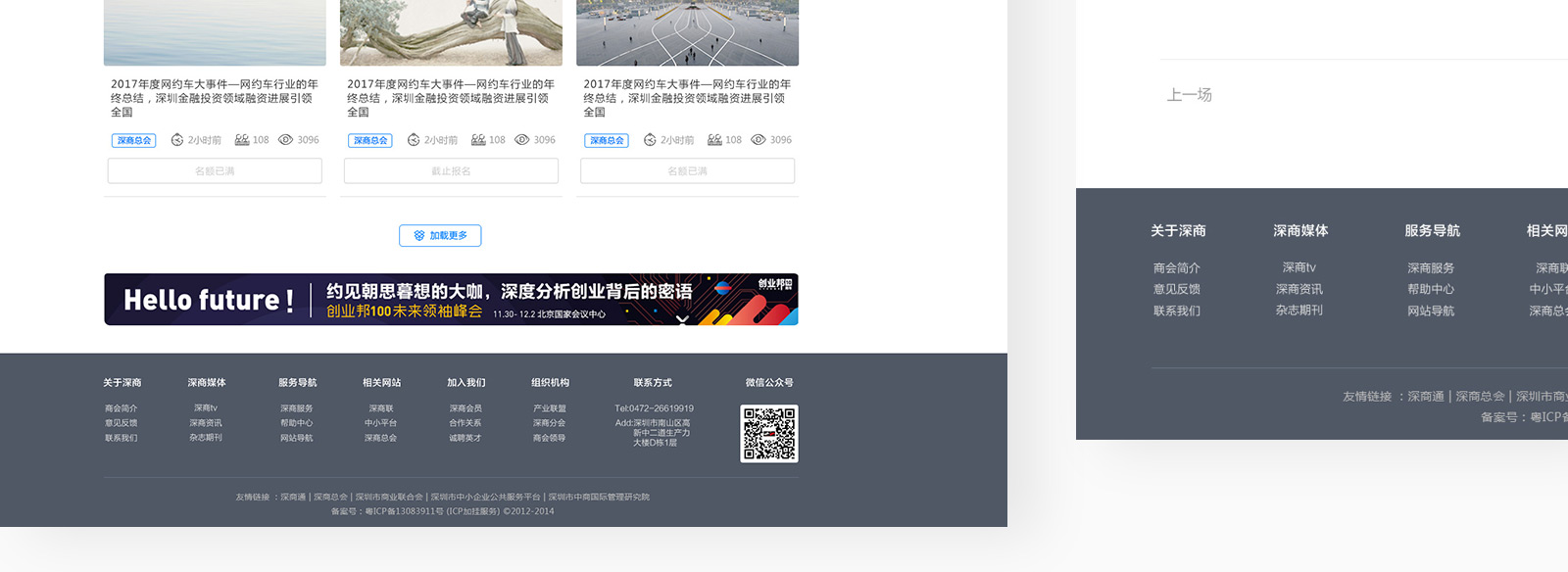
Task: Click 深商会员 under 加入我们
Action: pos(465,408)
